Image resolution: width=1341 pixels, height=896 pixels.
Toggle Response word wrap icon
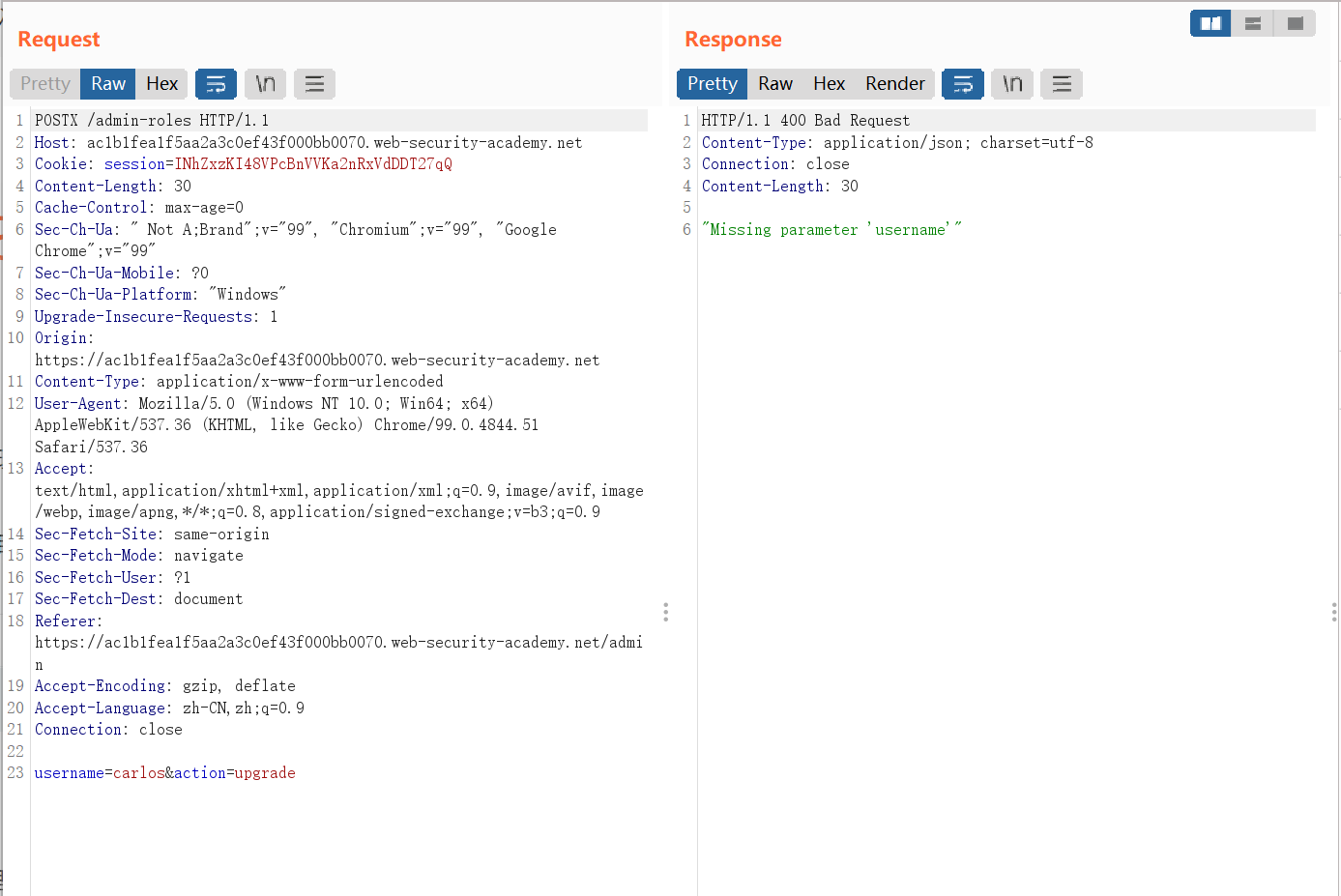click(963, 84)
